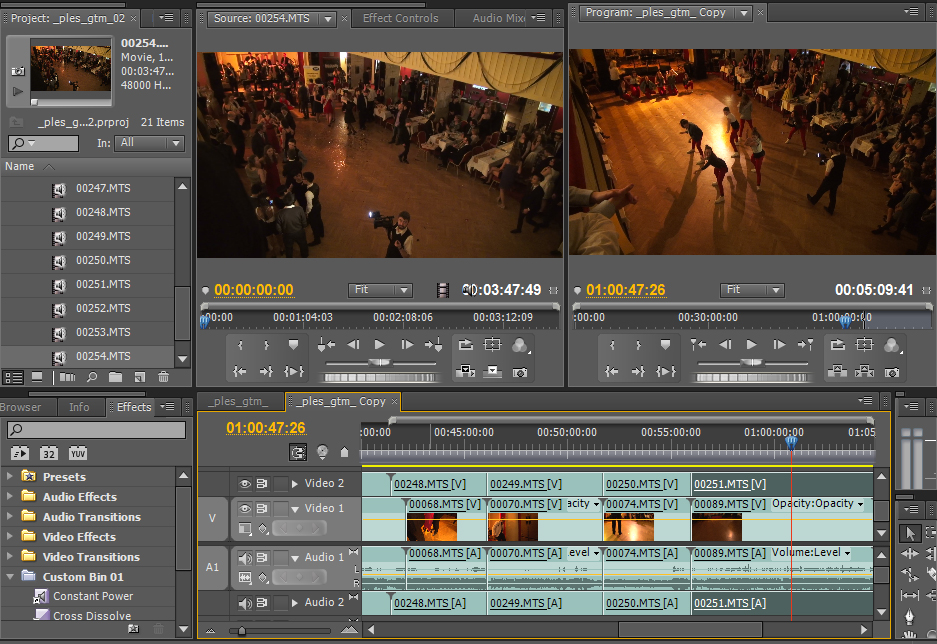Image resolution: width=937 pixels, height=644 pixels.
Task: Step back one frame in Program monitor
Action: (725, 345)
